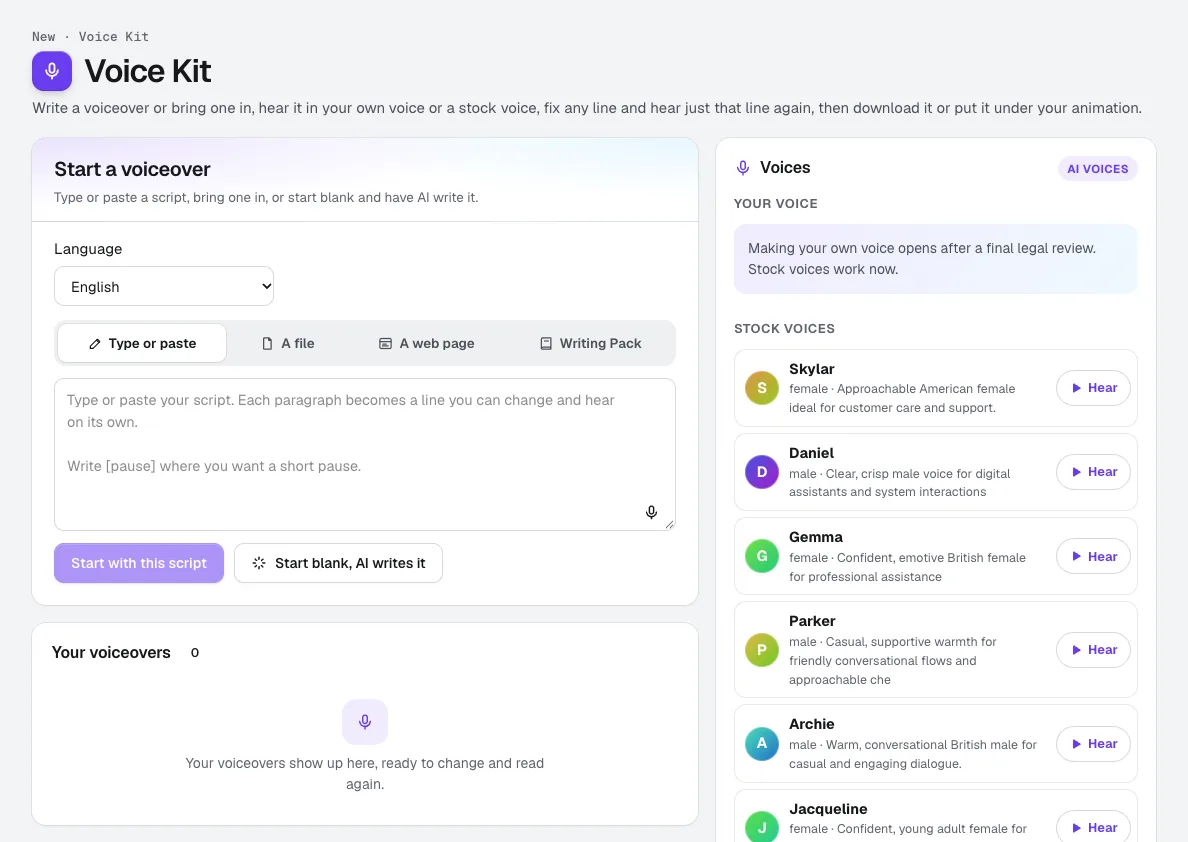Click the legal review notice text
The image size is (1188, 842).
(x=921, y=258)
